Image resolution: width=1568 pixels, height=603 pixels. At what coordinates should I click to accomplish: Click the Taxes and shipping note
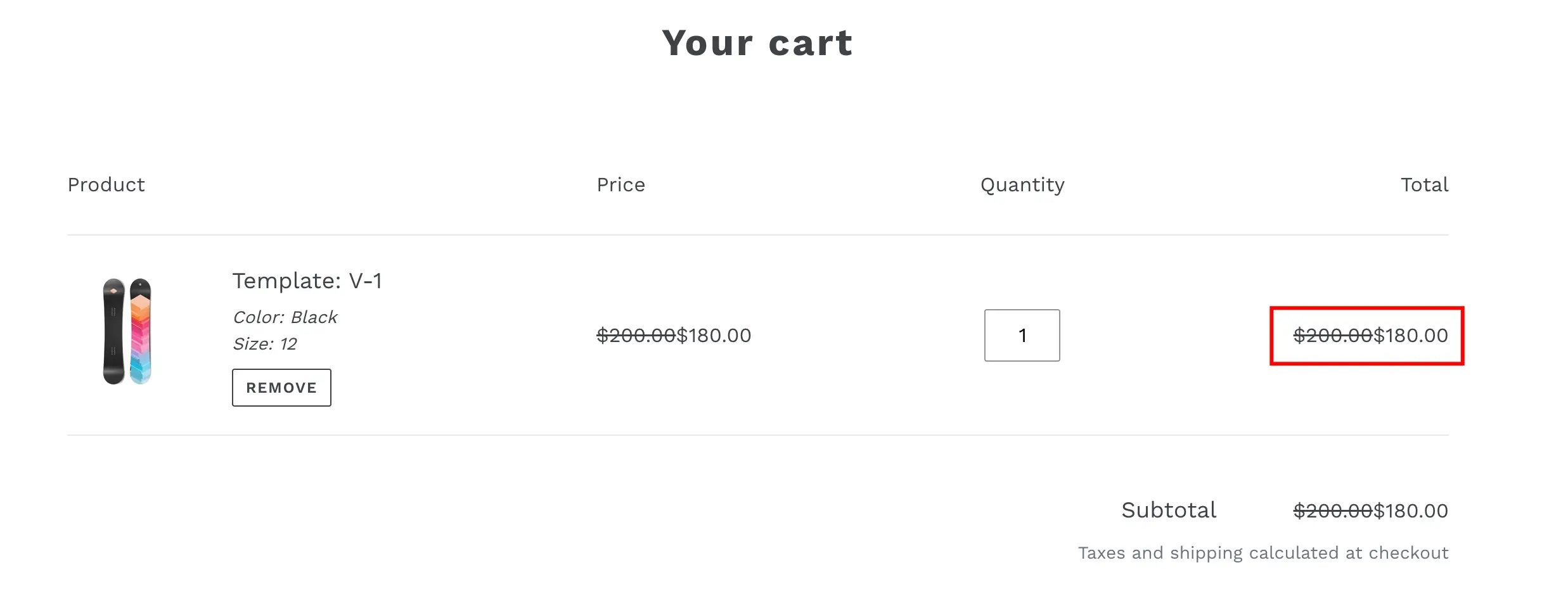[x=1263, y=553]
